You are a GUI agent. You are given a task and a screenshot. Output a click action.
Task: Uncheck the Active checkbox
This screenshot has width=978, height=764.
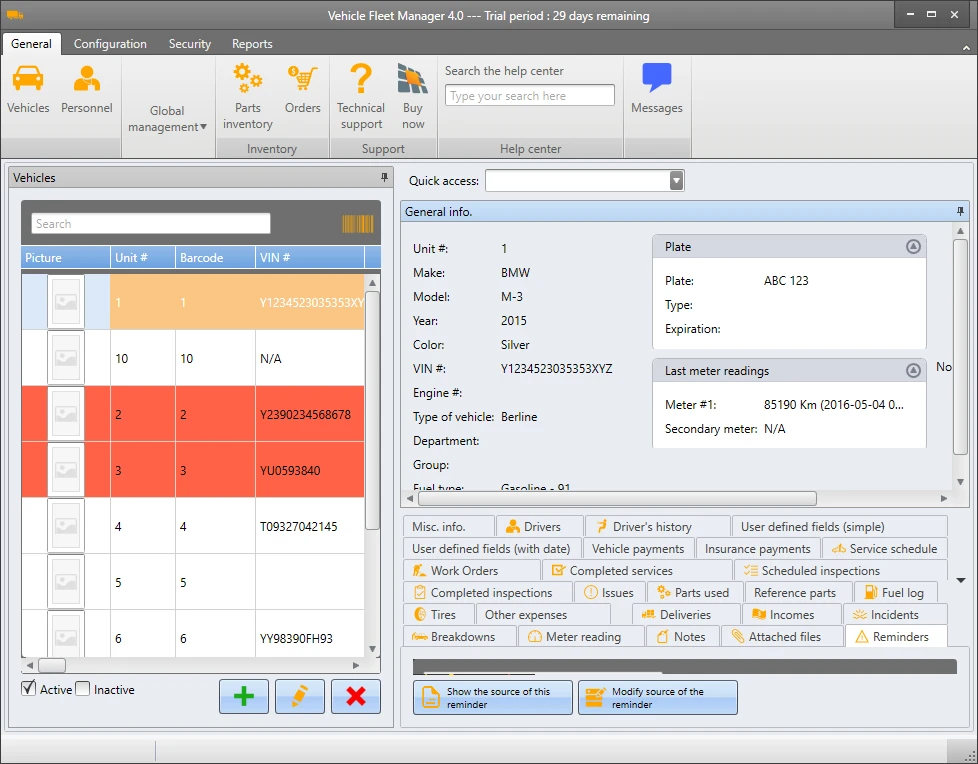(29, 689)
